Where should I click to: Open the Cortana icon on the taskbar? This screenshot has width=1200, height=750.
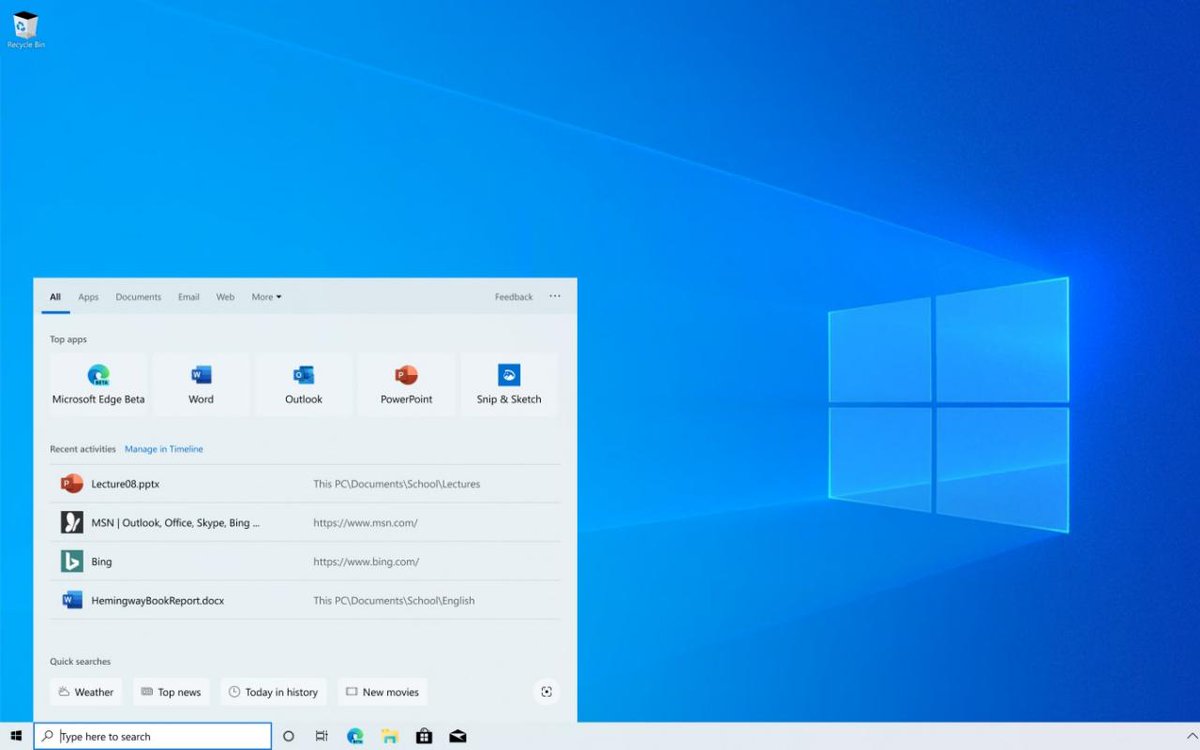pyautogui.click(x=289, y=736)
